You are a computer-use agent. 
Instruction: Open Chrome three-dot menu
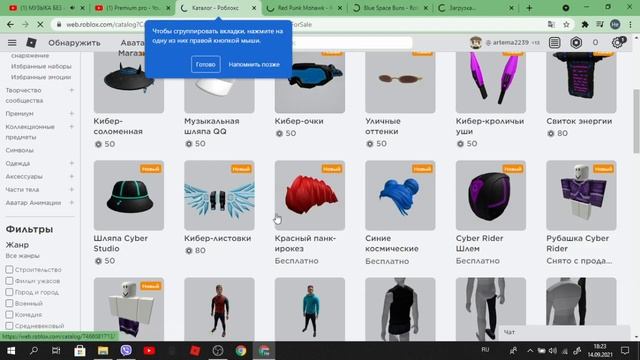(630, 24)
